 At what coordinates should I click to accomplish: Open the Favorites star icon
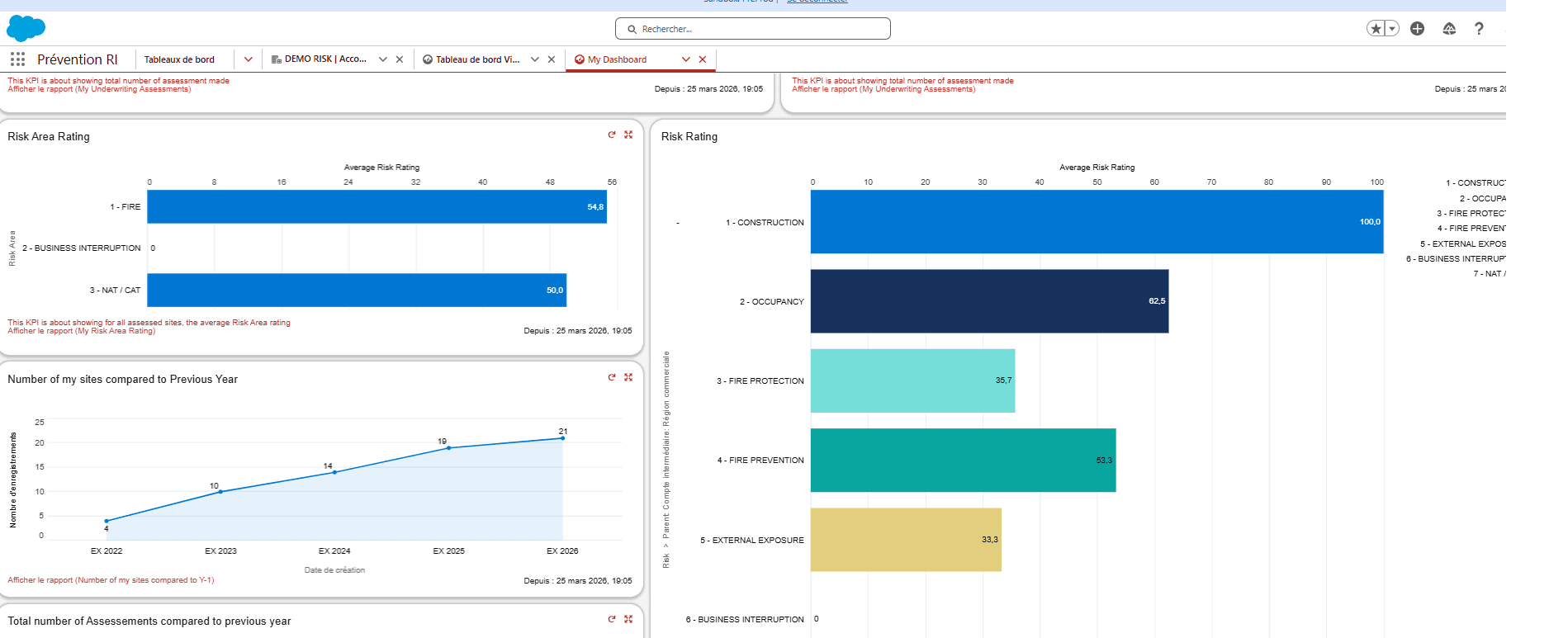click(x=1376, y=29)
